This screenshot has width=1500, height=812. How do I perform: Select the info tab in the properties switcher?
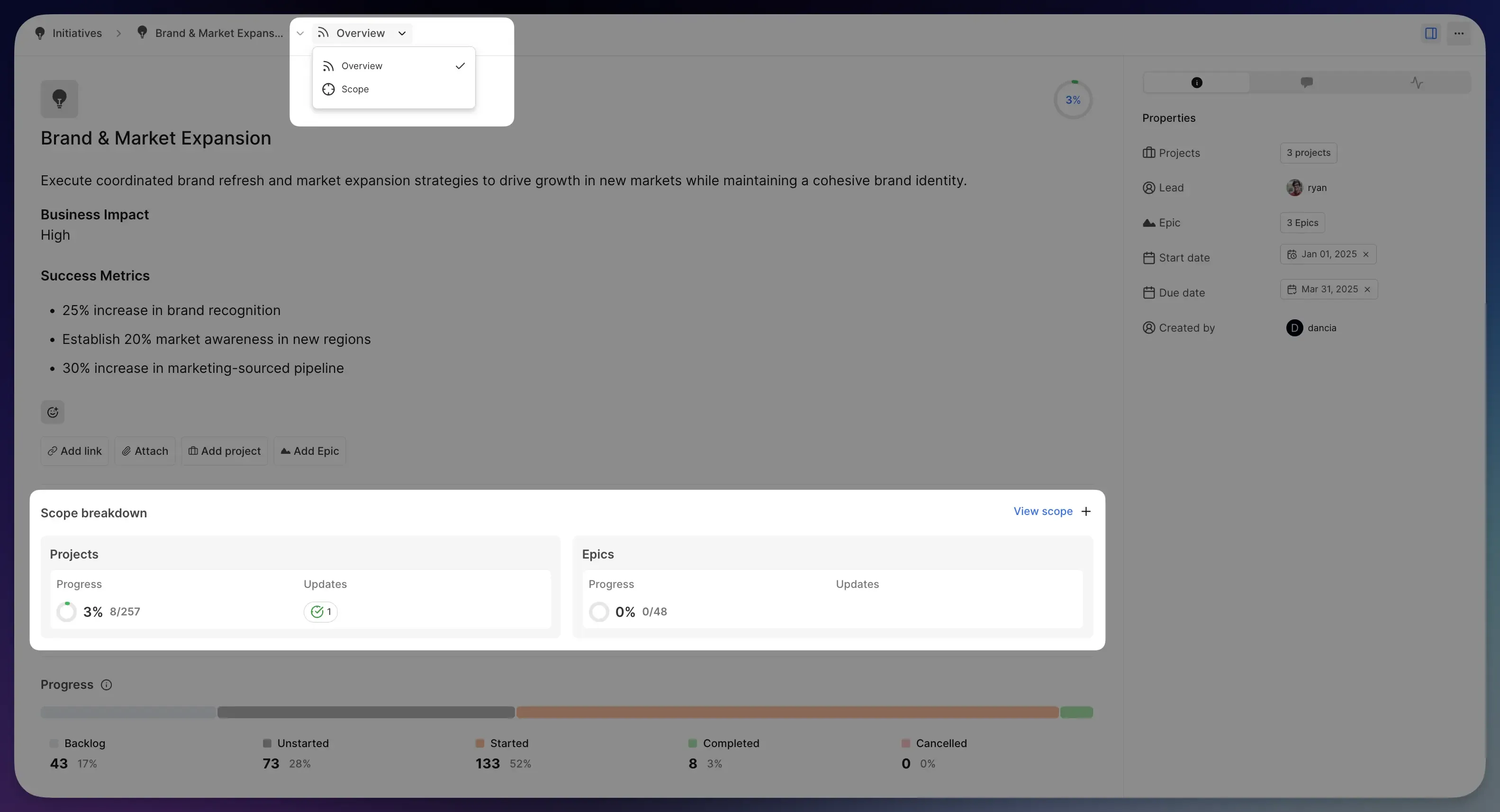click(1197, 82)
